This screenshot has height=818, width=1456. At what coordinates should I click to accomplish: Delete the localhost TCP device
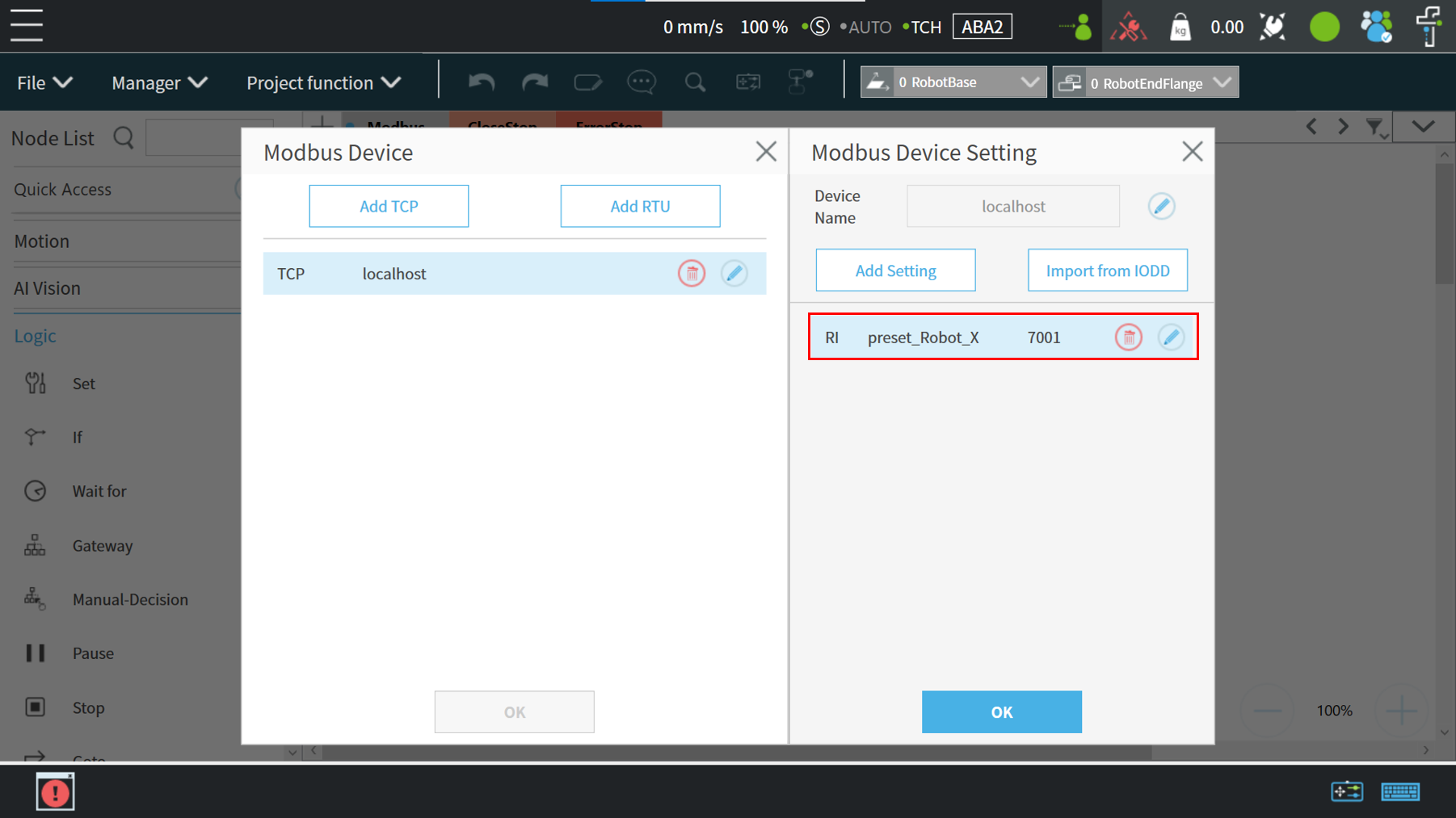692,274
